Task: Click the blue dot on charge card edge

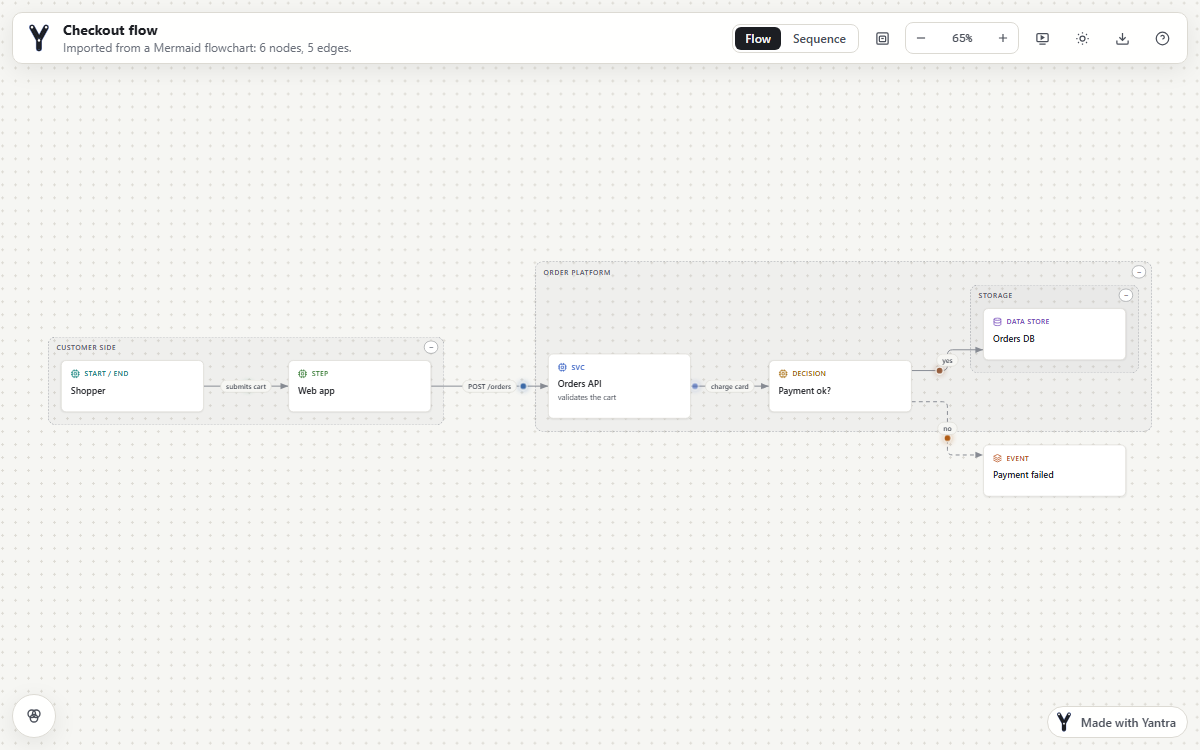Action: 695,386
